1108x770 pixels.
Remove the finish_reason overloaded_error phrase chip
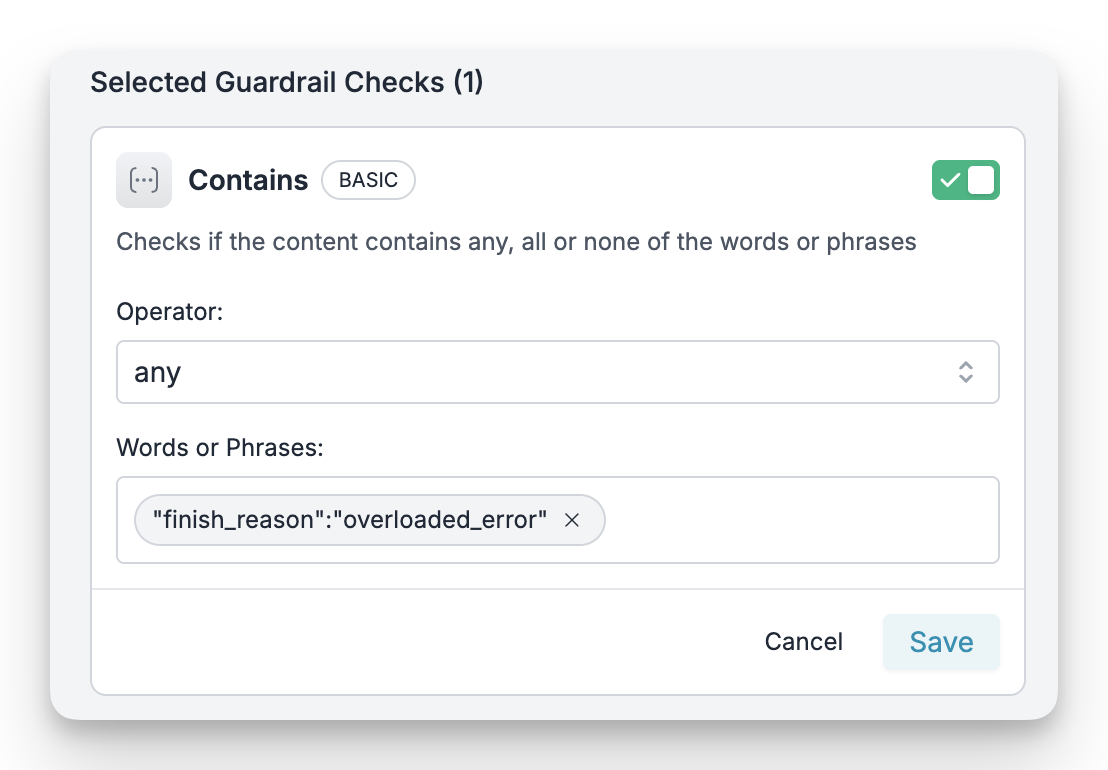[572, 520]
